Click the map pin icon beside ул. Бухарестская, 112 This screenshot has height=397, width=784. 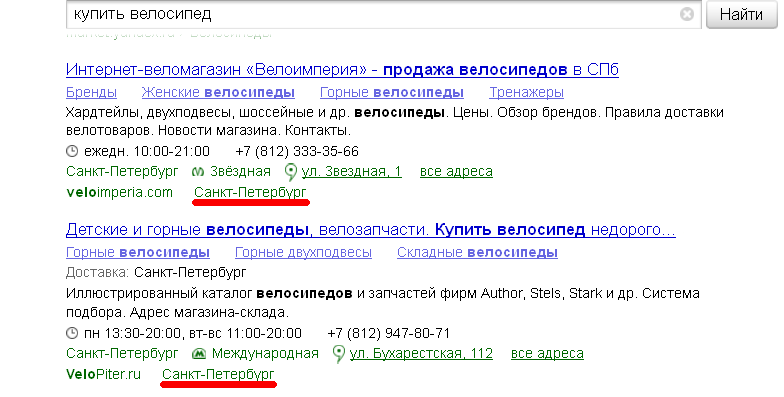point(338,354)
